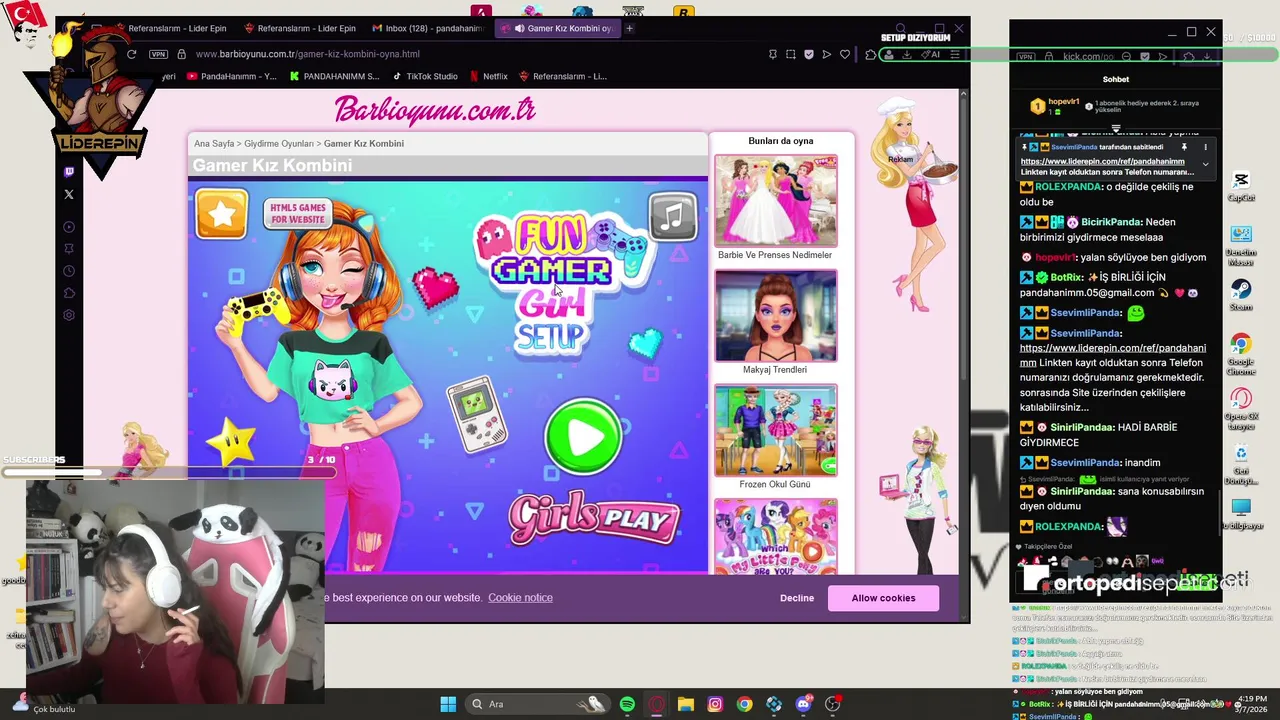
Task: Click SinirliPandaa username saying HADİ BARBİE
Action: click(x=1082, y=427)
